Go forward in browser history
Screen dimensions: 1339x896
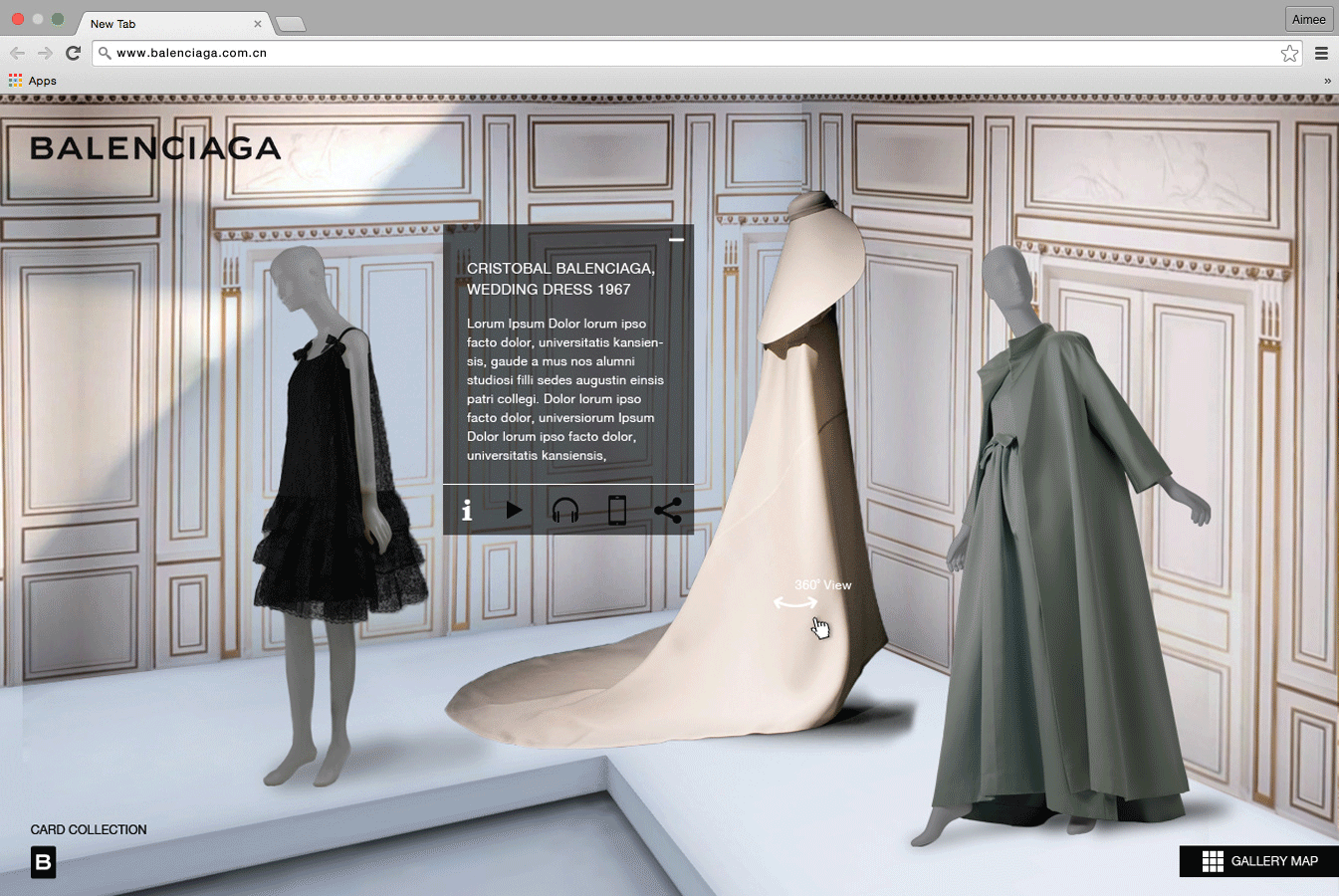(x=45, y=53)
